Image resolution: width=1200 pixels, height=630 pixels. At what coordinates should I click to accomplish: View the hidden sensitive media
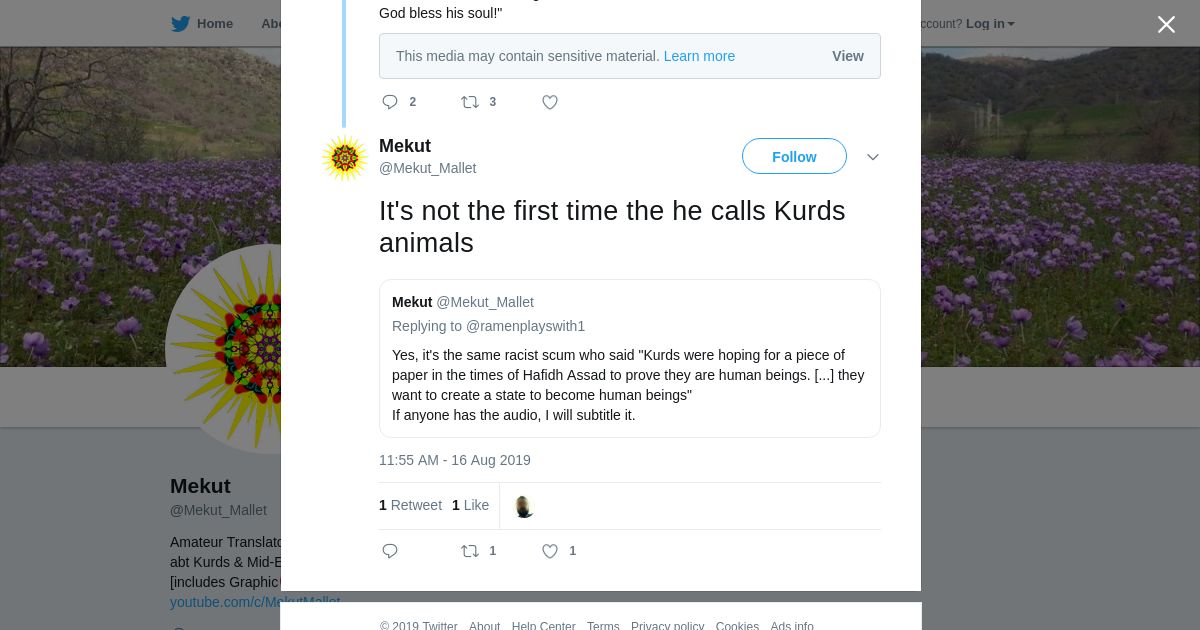click(848, 56)
